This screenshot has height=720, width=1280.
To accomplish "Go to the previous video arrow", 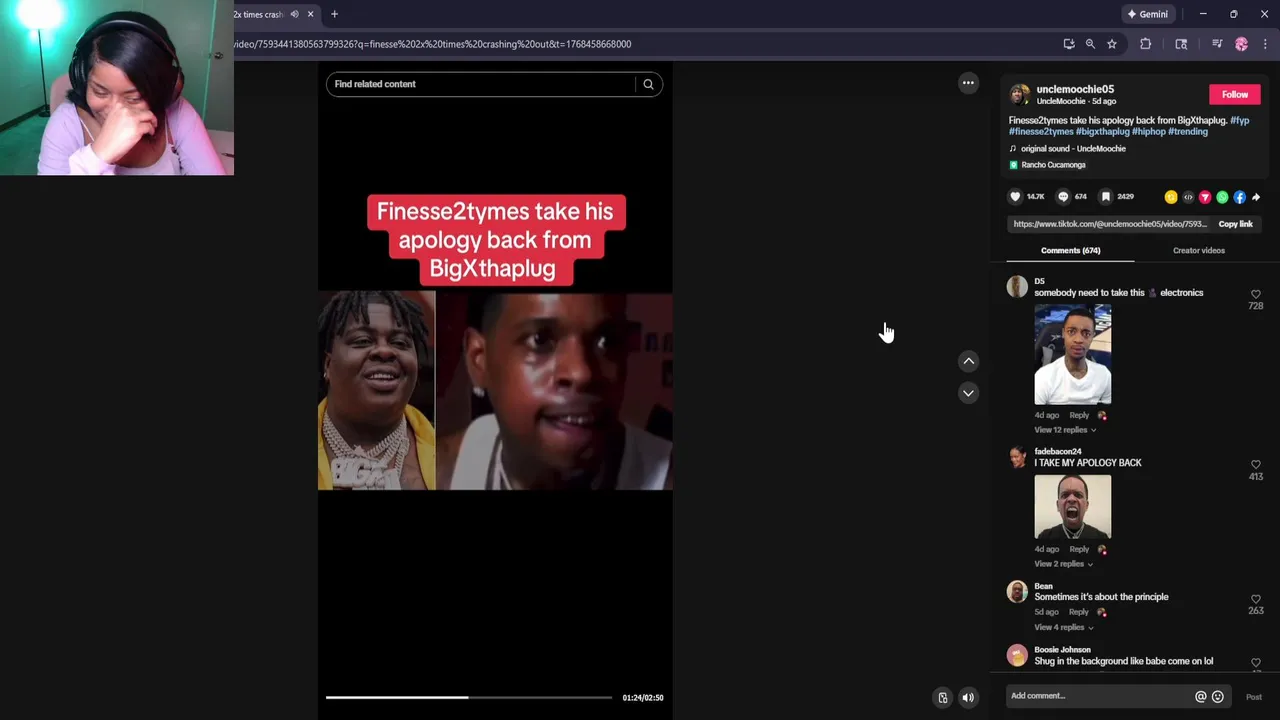I will coord(968,361).
